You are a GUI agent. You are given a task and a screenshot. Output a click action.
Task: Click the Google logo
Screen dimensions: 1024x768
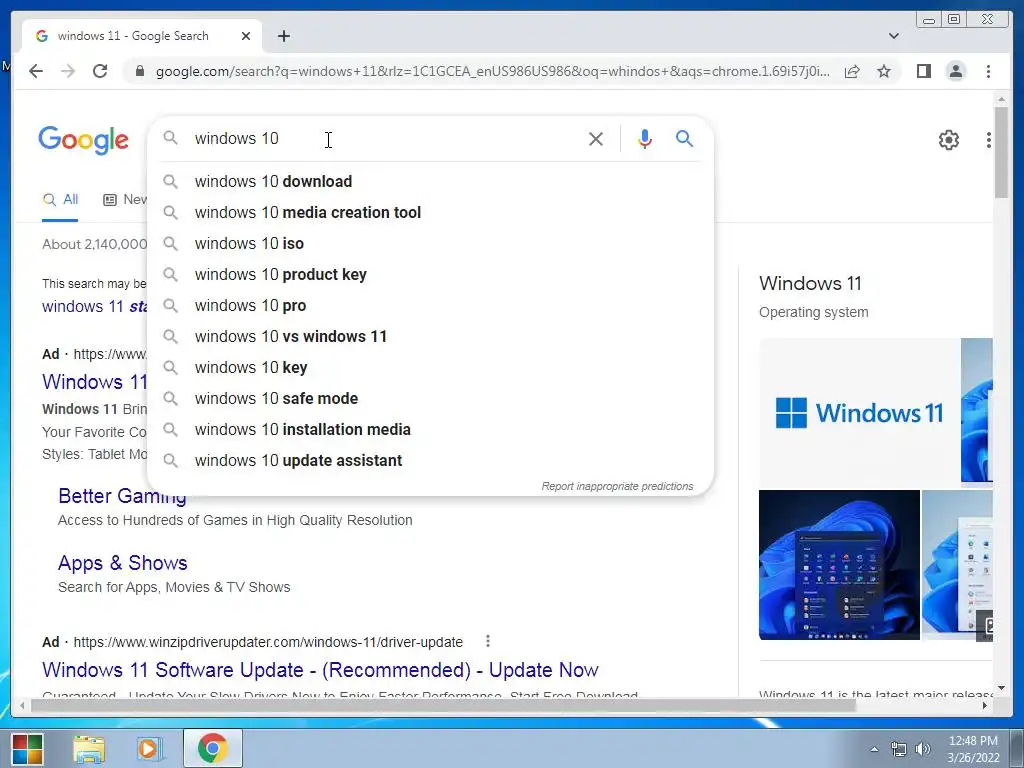[x=84, y=140]
